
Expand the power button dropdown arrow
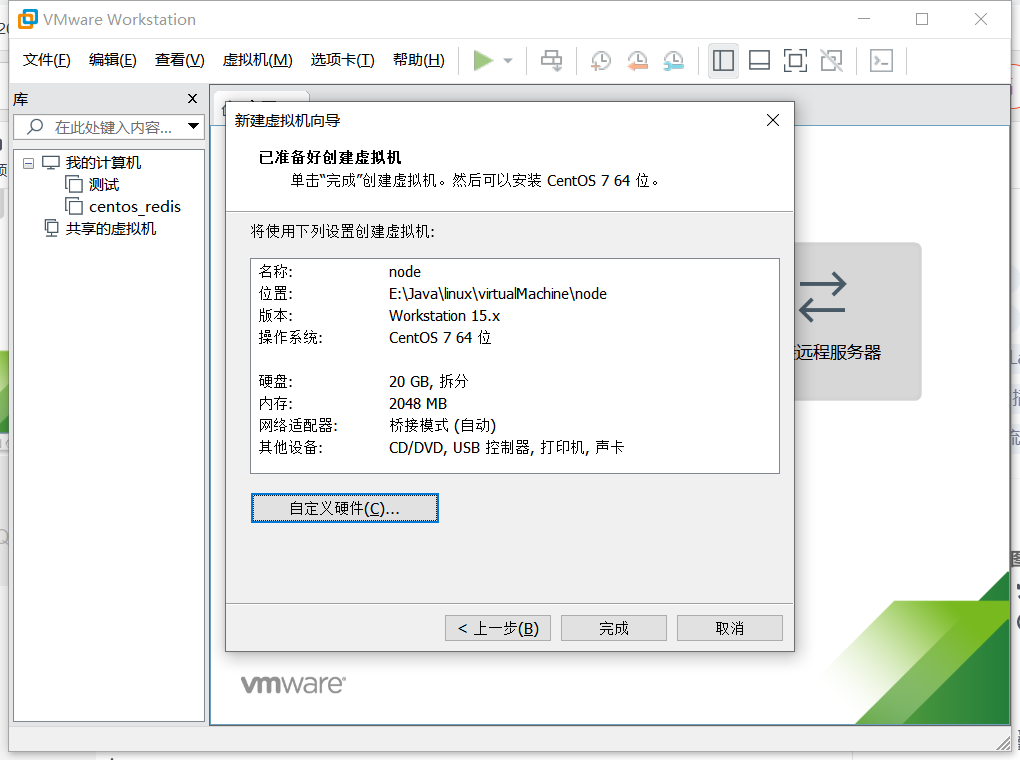506,61
